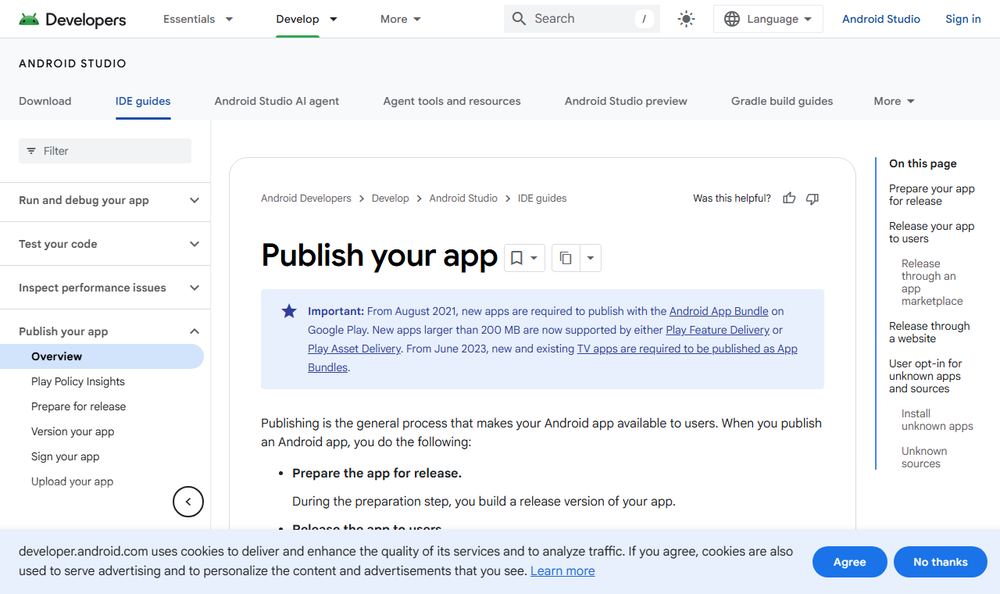This screenshot has height=594, width=1000.
Task: Jump to Release through a website
Action: 929,332
